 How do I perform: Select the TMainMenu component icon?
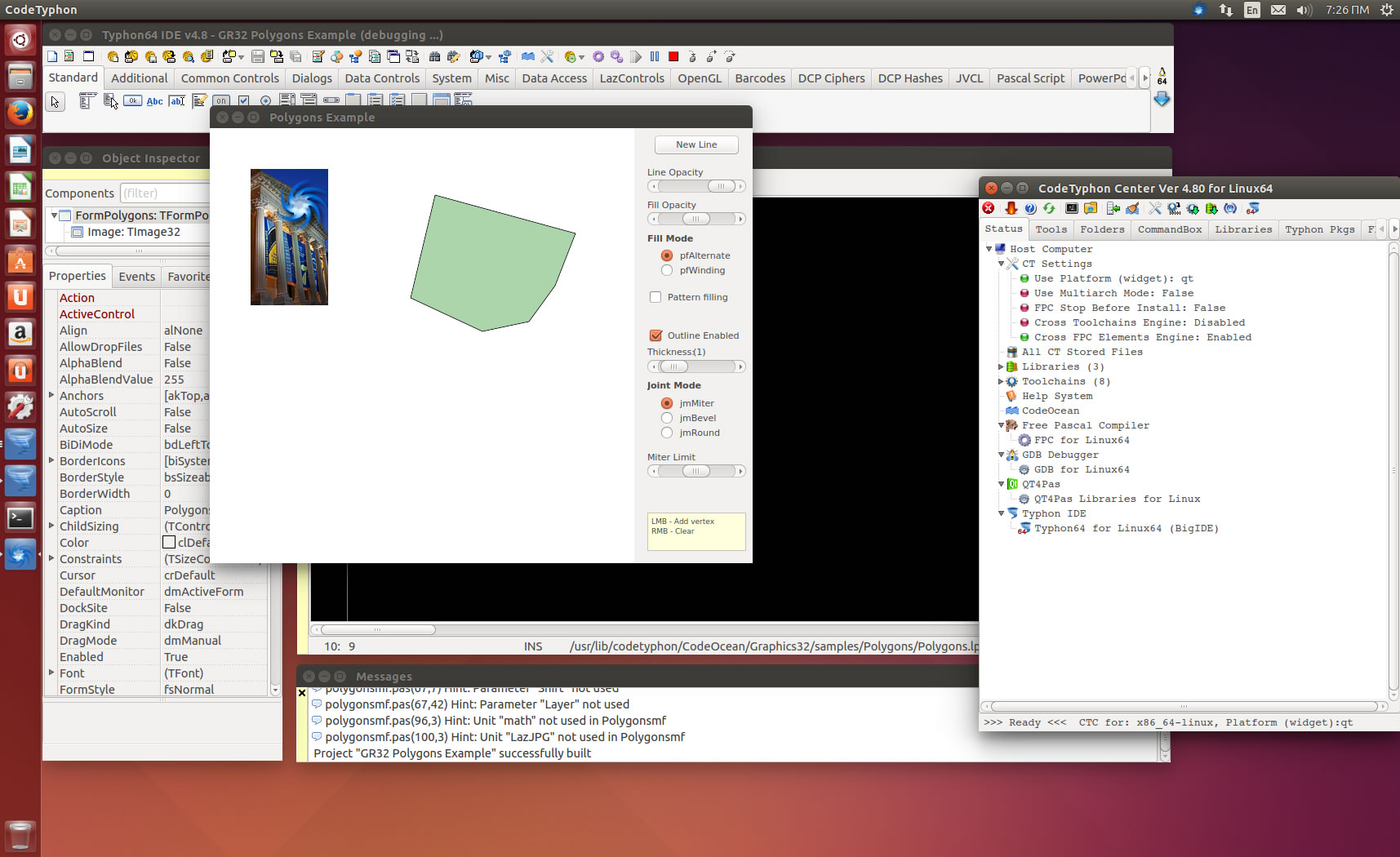tap(87, 100)
